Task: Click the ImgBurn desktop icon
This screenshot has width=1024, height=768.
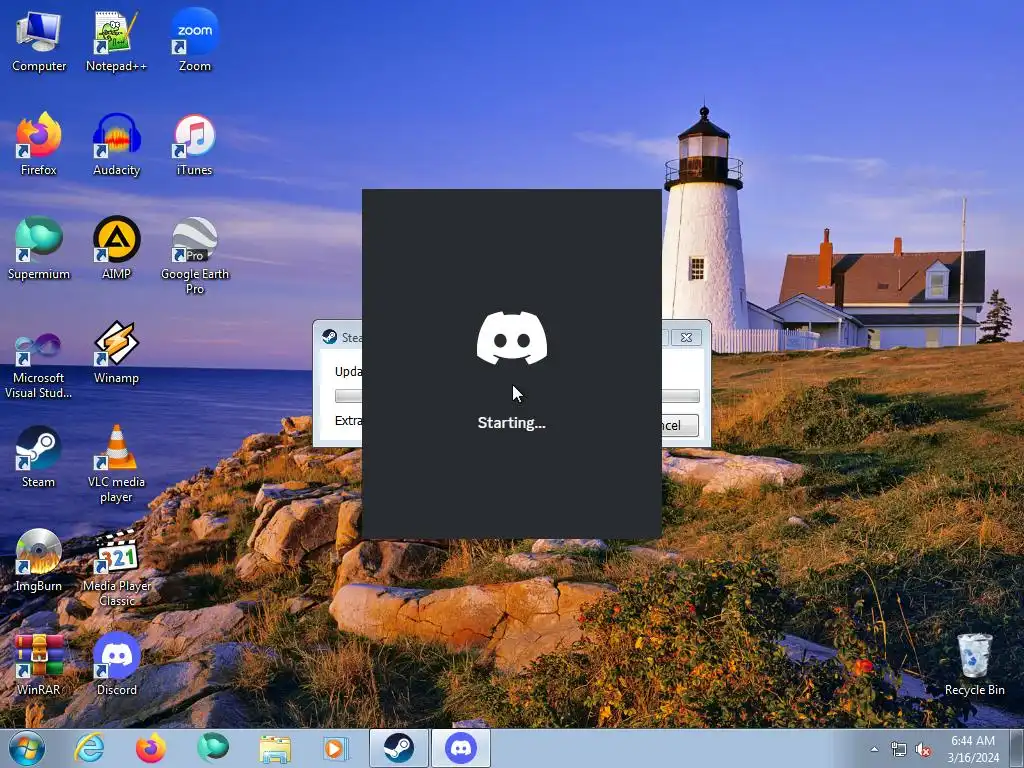Action: pyautogui.click(x=39, y=560)
